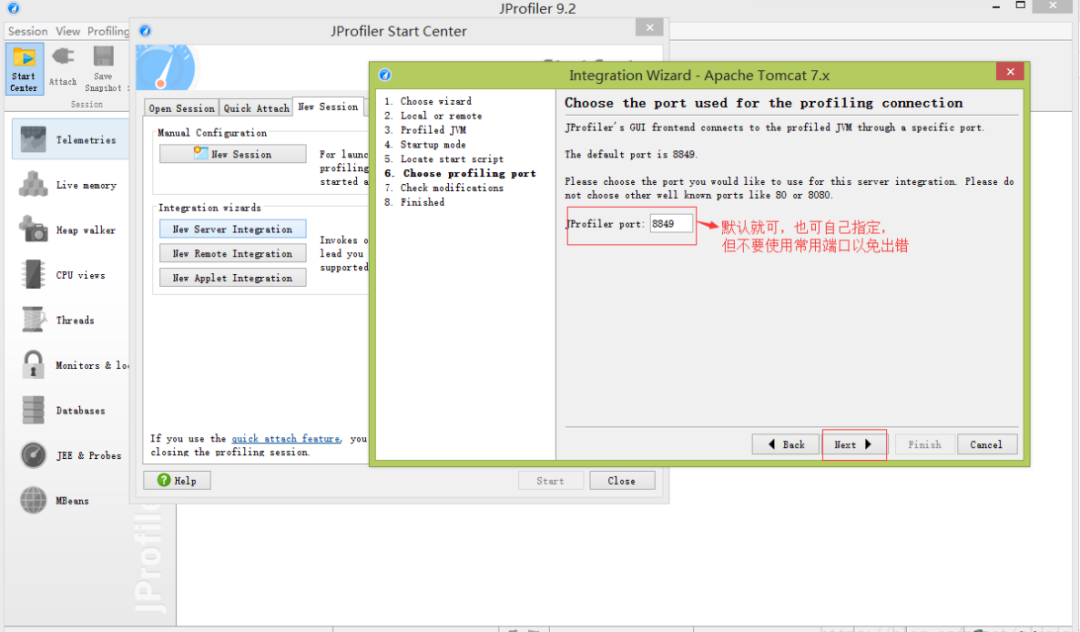Click wizard step 3 Profiled JVM
The image size is (1080, 632).
[425, 130]
